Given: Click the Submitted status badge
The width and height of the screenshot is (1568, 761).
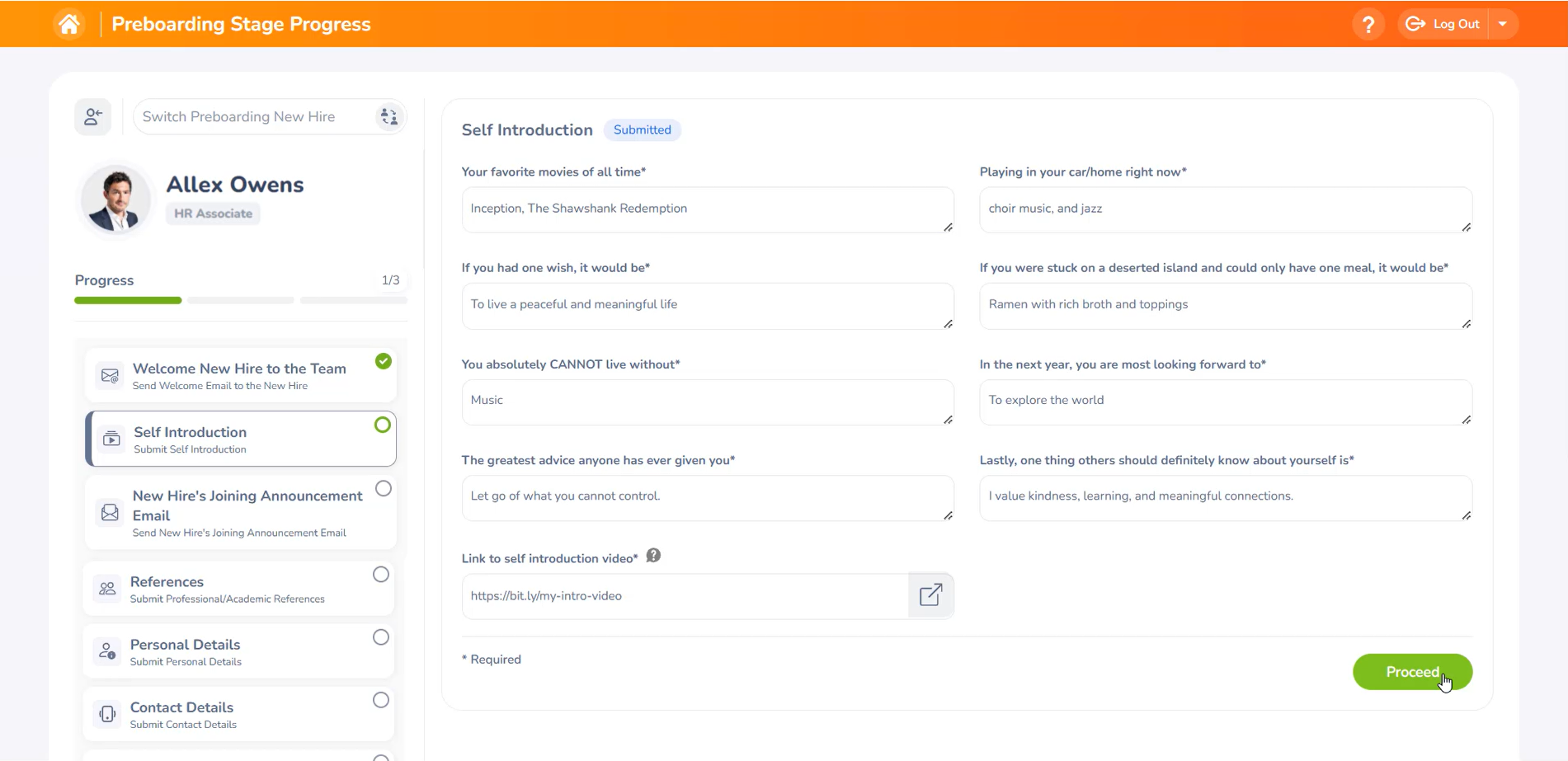Looking at the screenshot, I should pyautogui.click(x=643, y=130).
